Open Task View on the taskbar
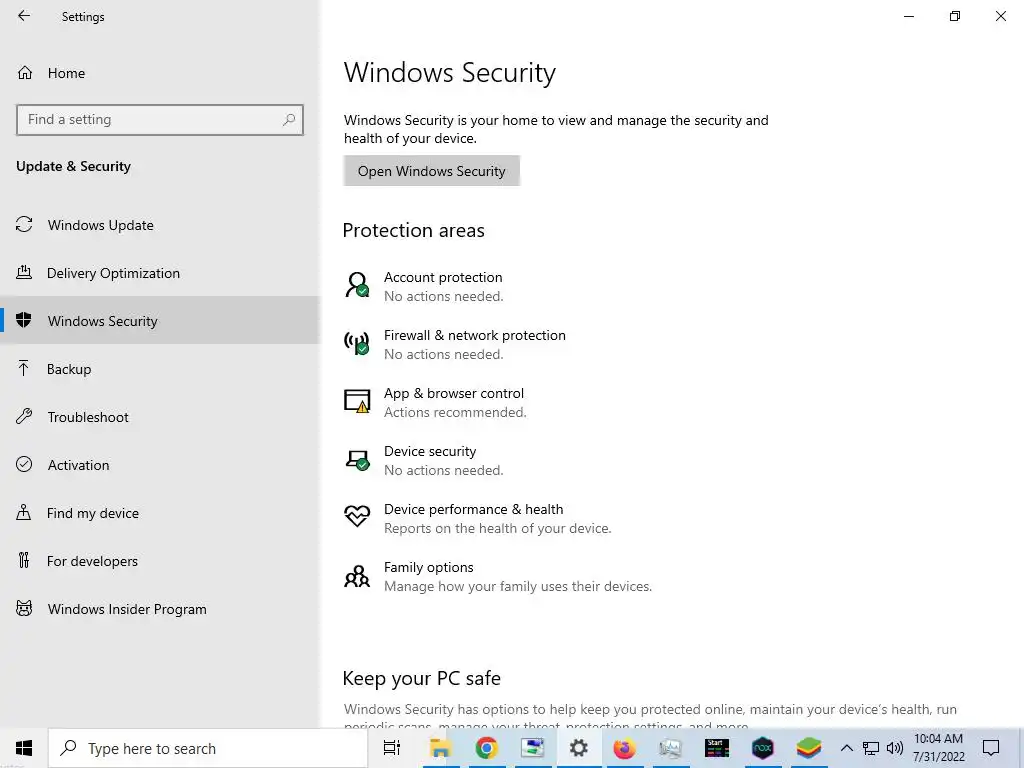Image resolution: width=1024 pixels, height=768 pixels. pyautogui.click(x=392, y=748)
